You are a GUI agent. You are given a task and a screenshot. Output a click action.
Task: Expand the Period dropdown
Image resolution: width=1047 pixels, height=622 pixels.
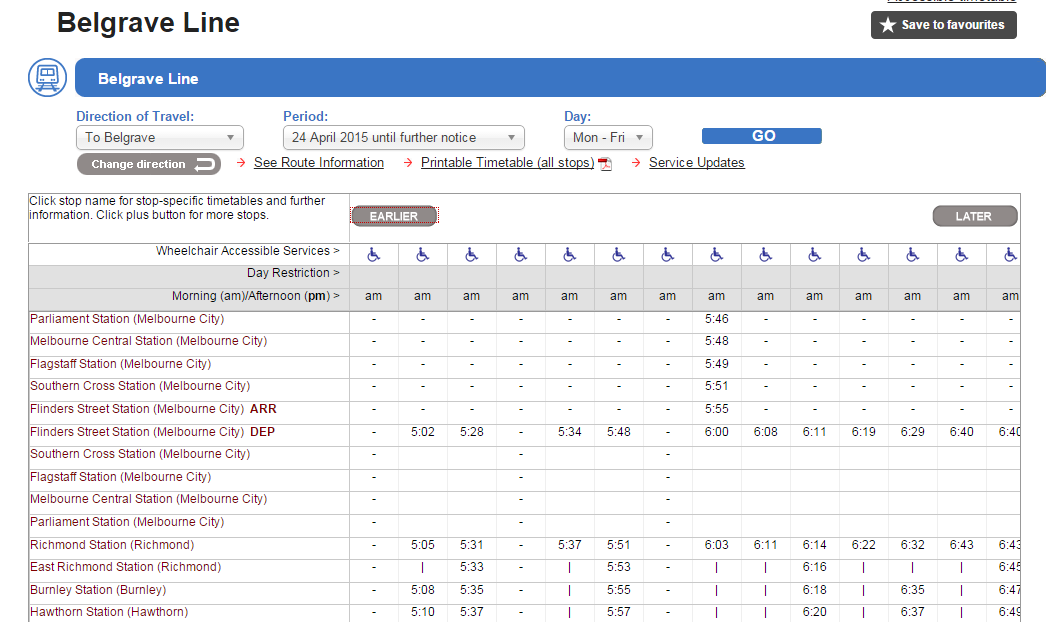tap(403, 138)
